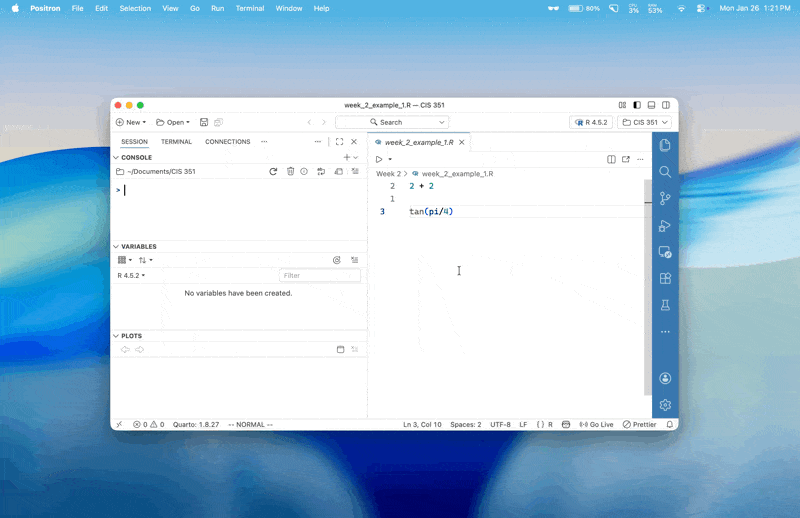Save the file with the disk icon

(x=204, y=122)
